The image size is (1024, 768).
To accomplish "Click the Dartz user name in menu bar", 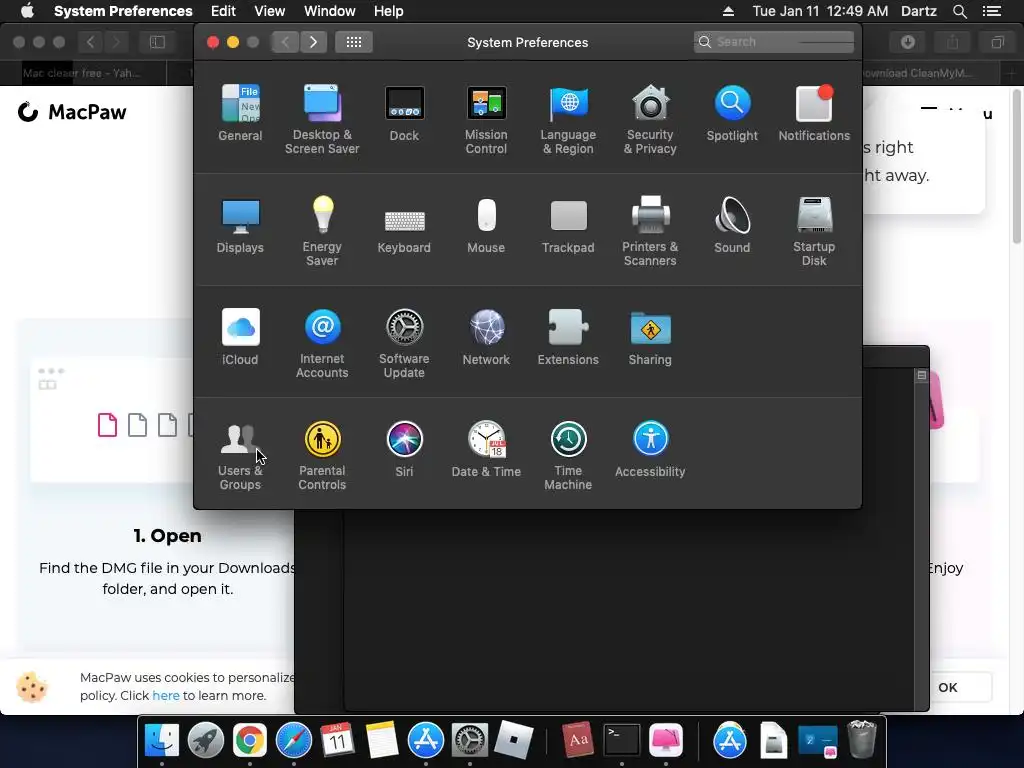I will click(919, 11).
